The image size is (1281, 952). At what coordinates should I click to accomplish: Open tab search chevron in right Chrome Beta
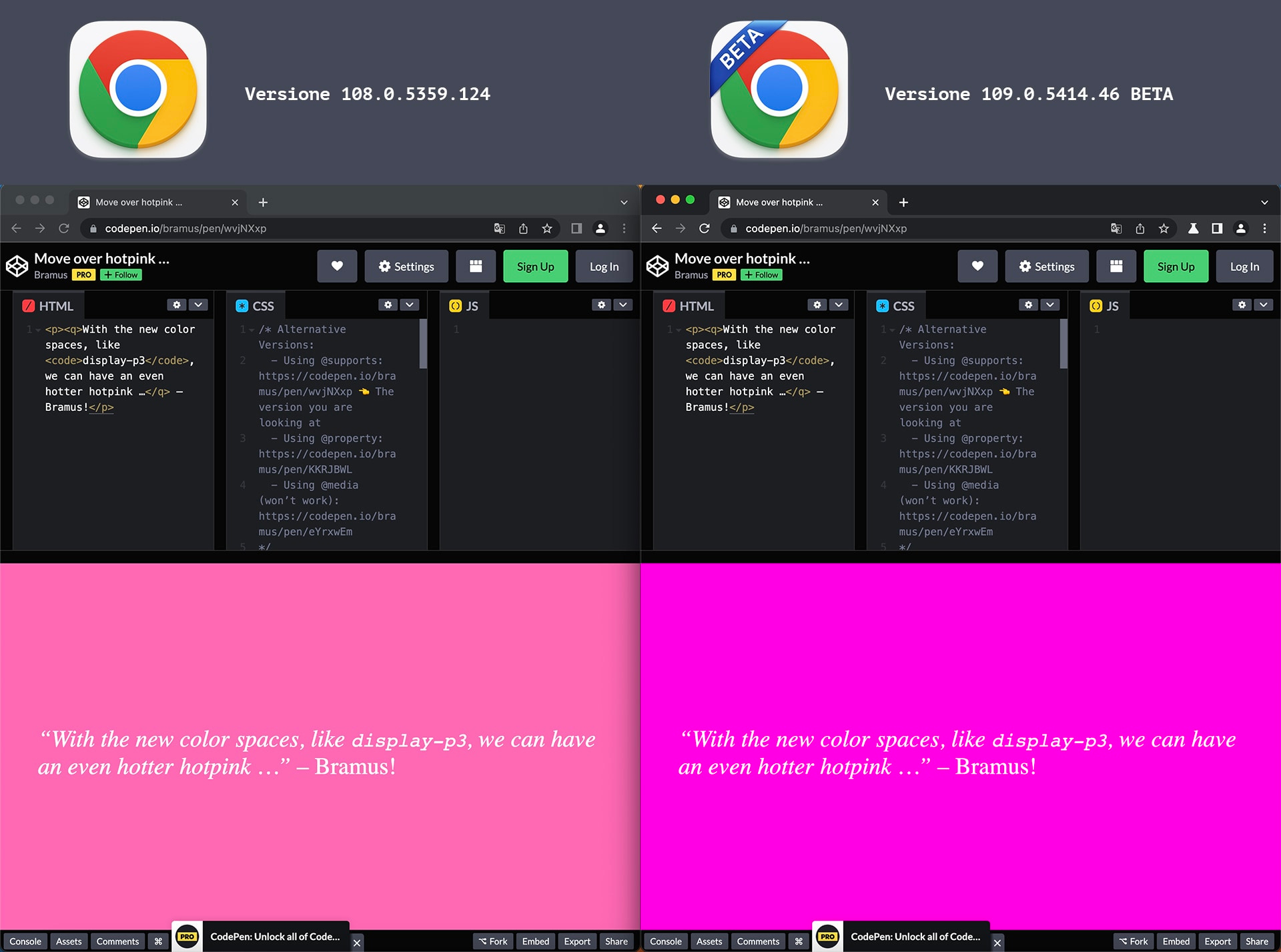1264,202
